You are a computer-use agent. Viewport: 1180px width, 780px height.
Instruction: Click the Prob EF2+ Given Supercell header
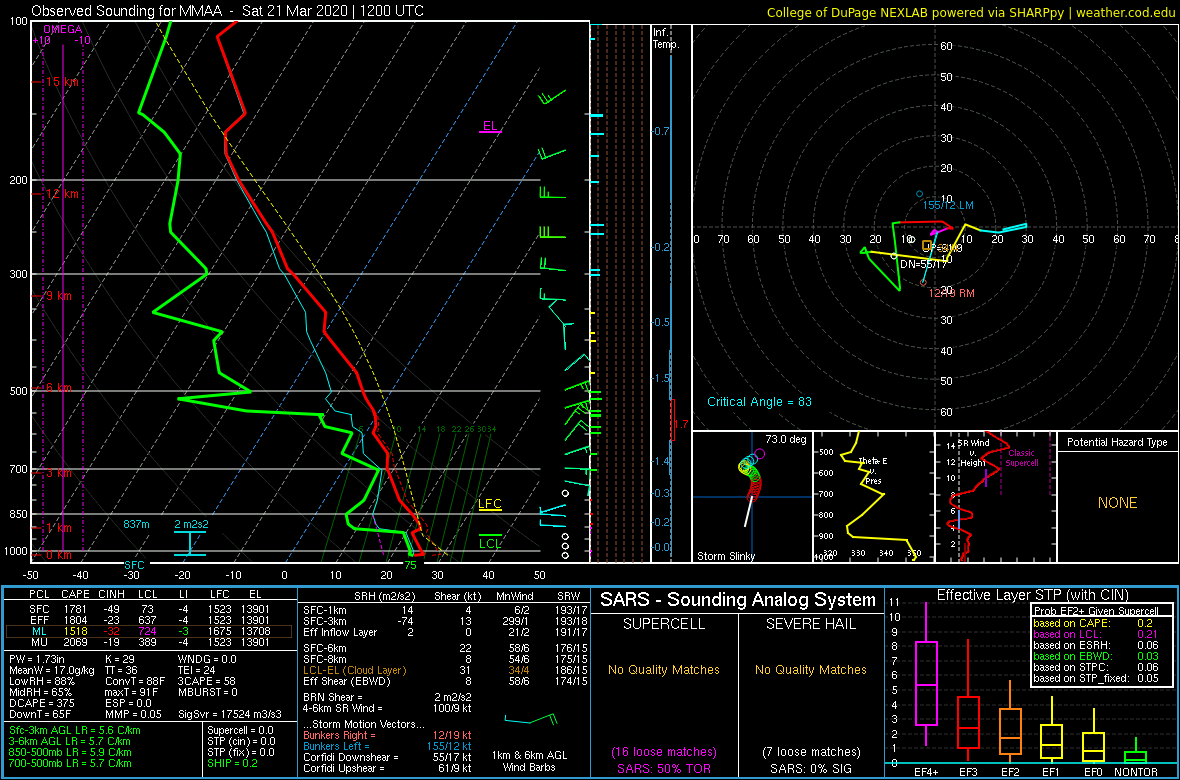[1095, 611]
